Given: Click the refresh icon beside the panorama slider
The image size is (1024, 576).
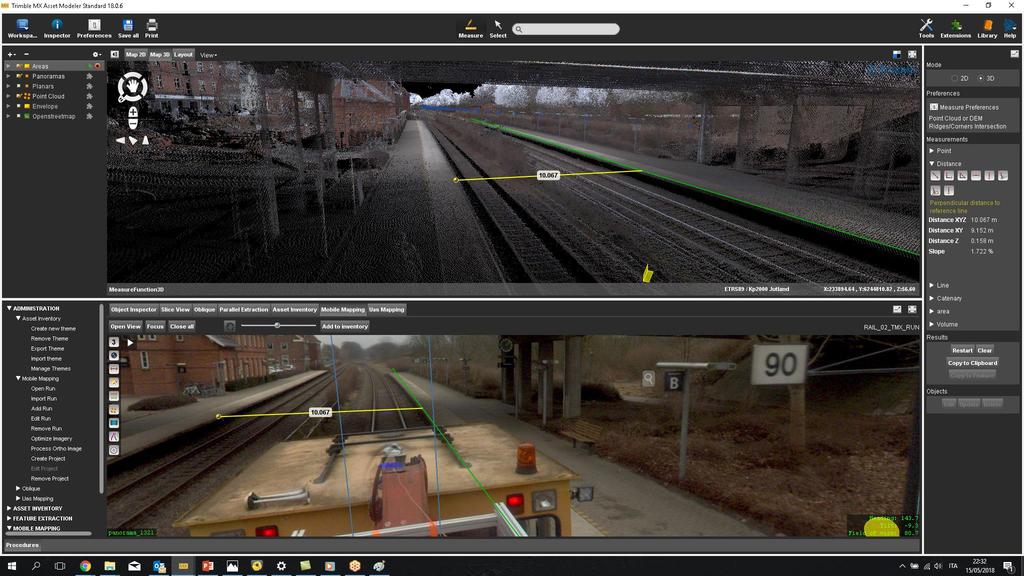Looking at the screenshot, I should coord(230,326).
